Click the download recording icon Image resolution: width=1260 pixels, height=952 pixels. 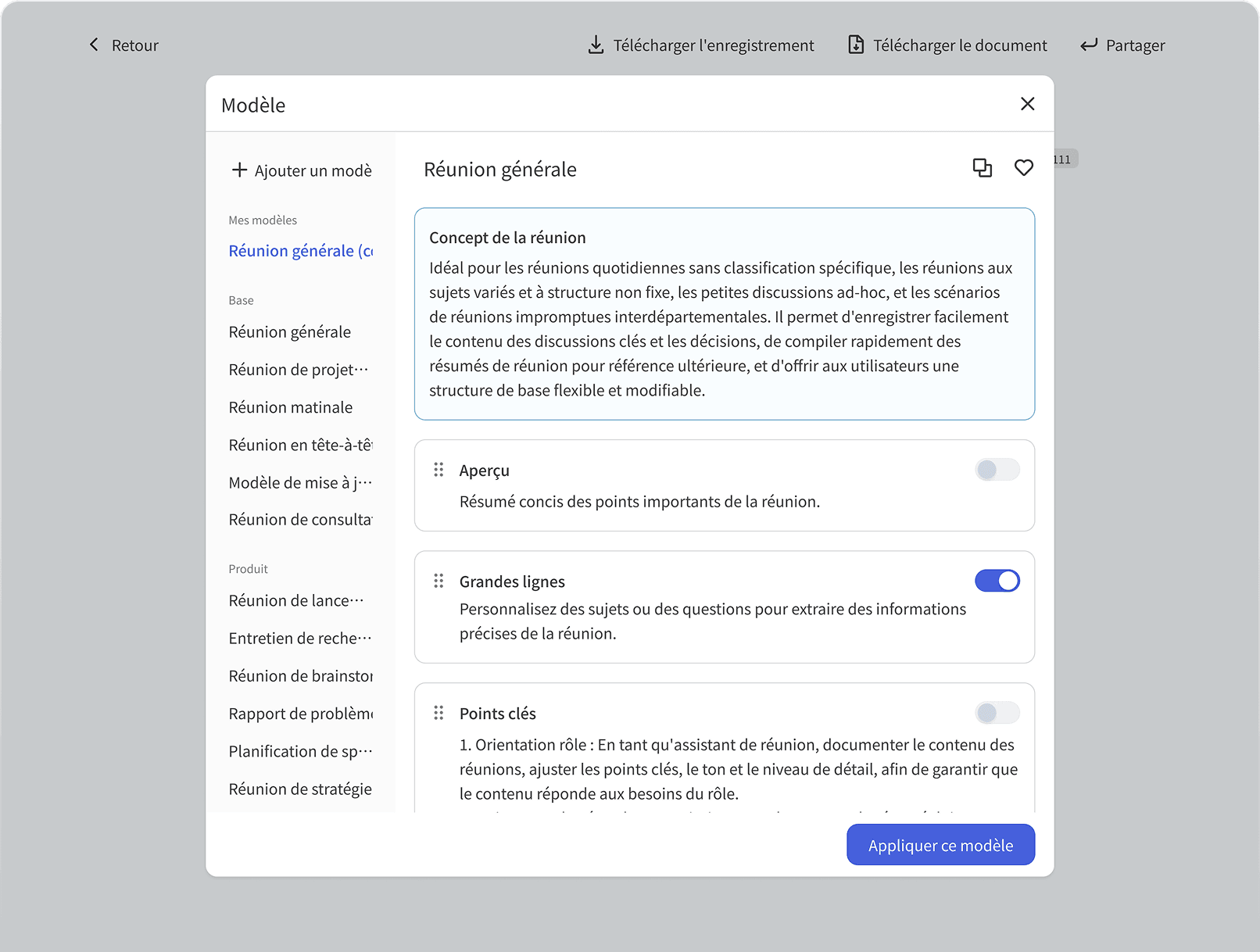point(596,45)
